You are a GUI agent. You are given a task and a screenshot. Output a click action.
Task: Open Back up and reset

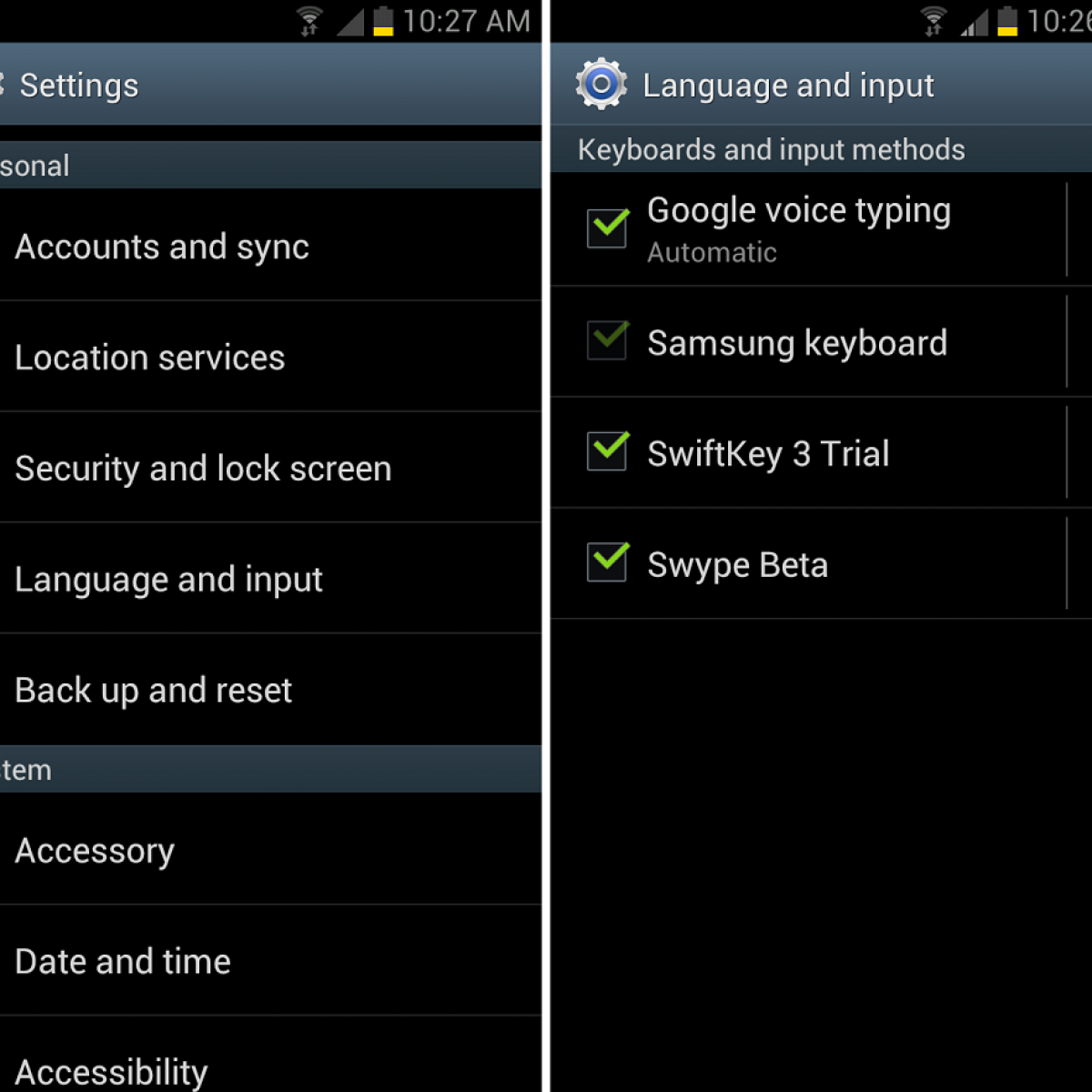tap(270, 690)
